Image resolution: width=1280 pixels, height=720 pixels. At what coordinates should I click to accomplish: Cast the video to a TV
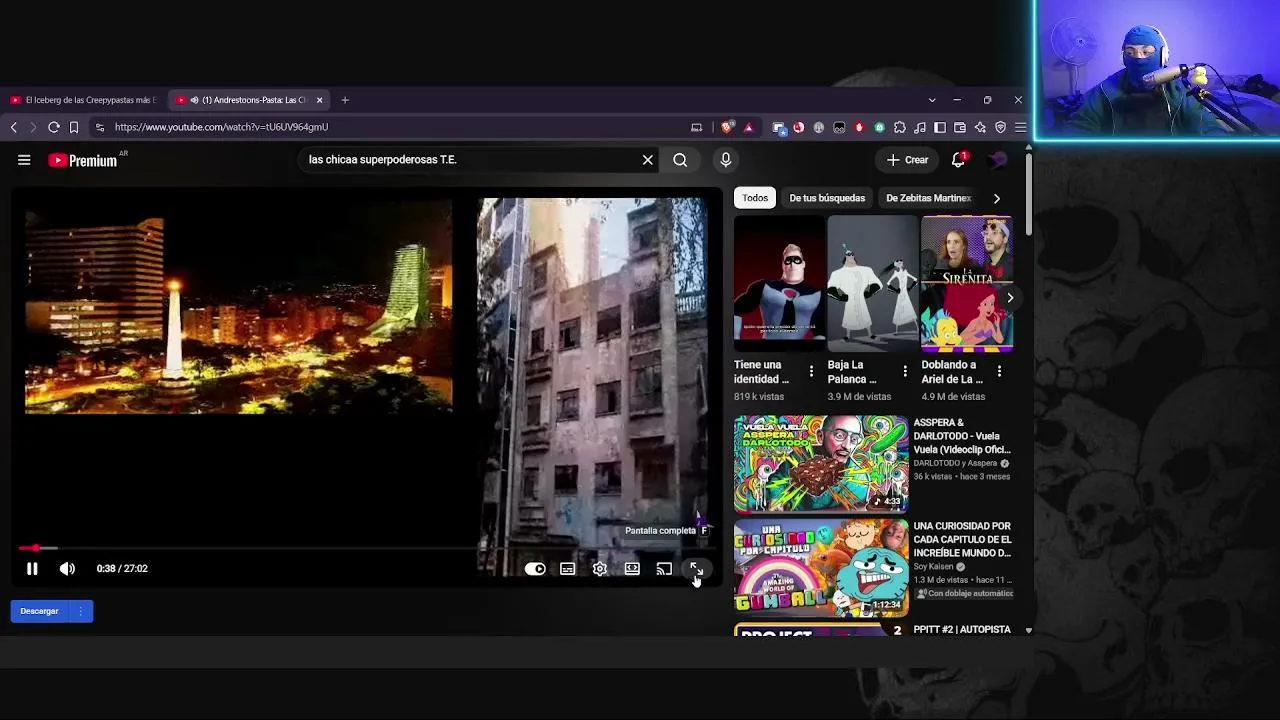[x=664, y=569]
